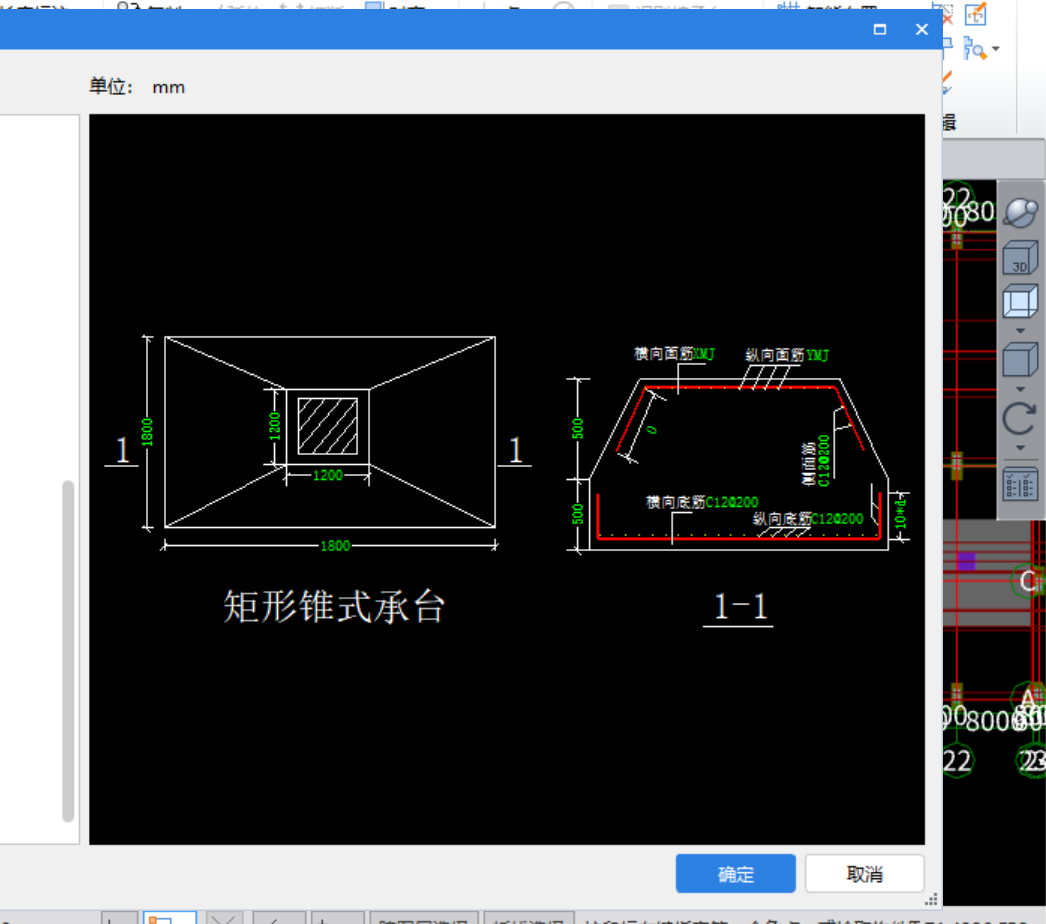Click the 10*d anchorage value
The height and width of the screenshot is (924, 1046).
901,513
